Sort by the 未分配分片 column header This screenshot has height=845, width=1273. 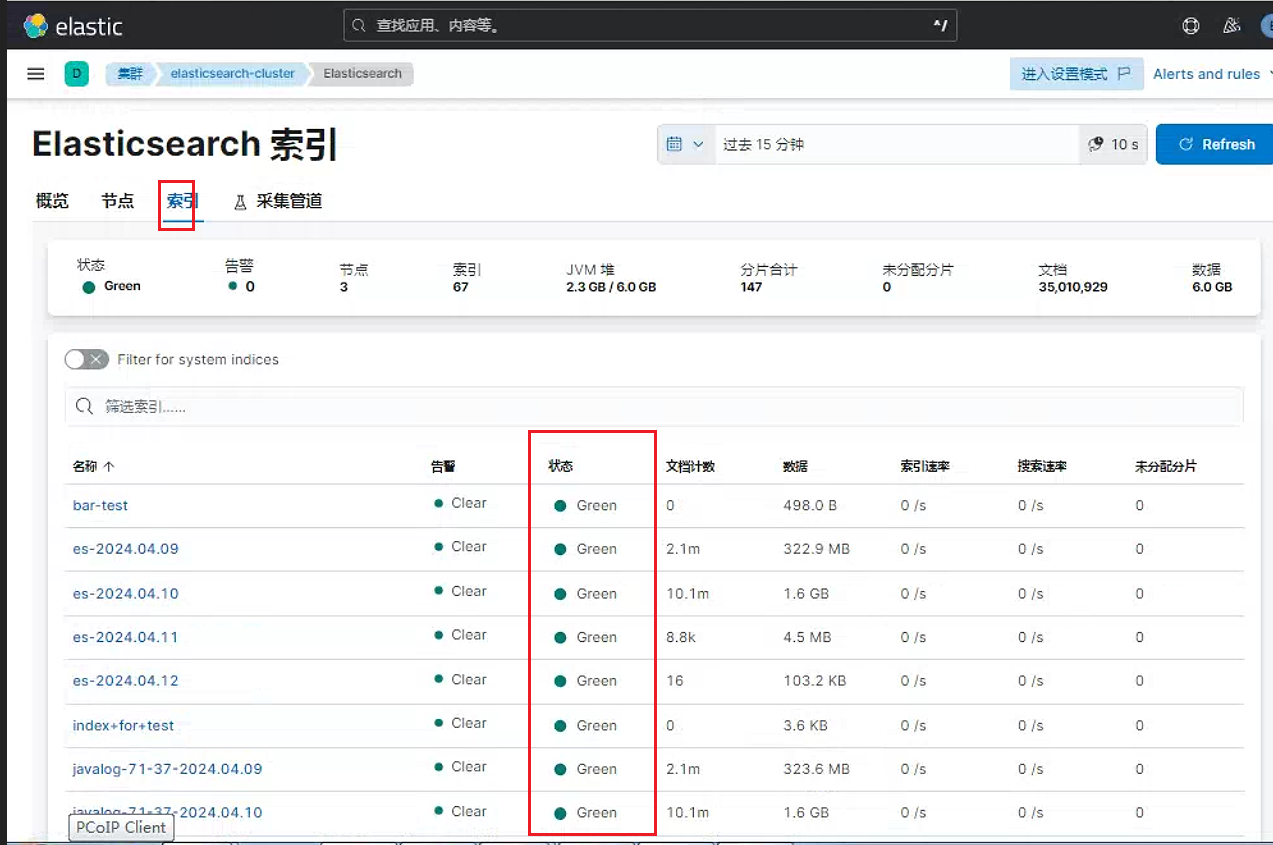pos(1166,466)
